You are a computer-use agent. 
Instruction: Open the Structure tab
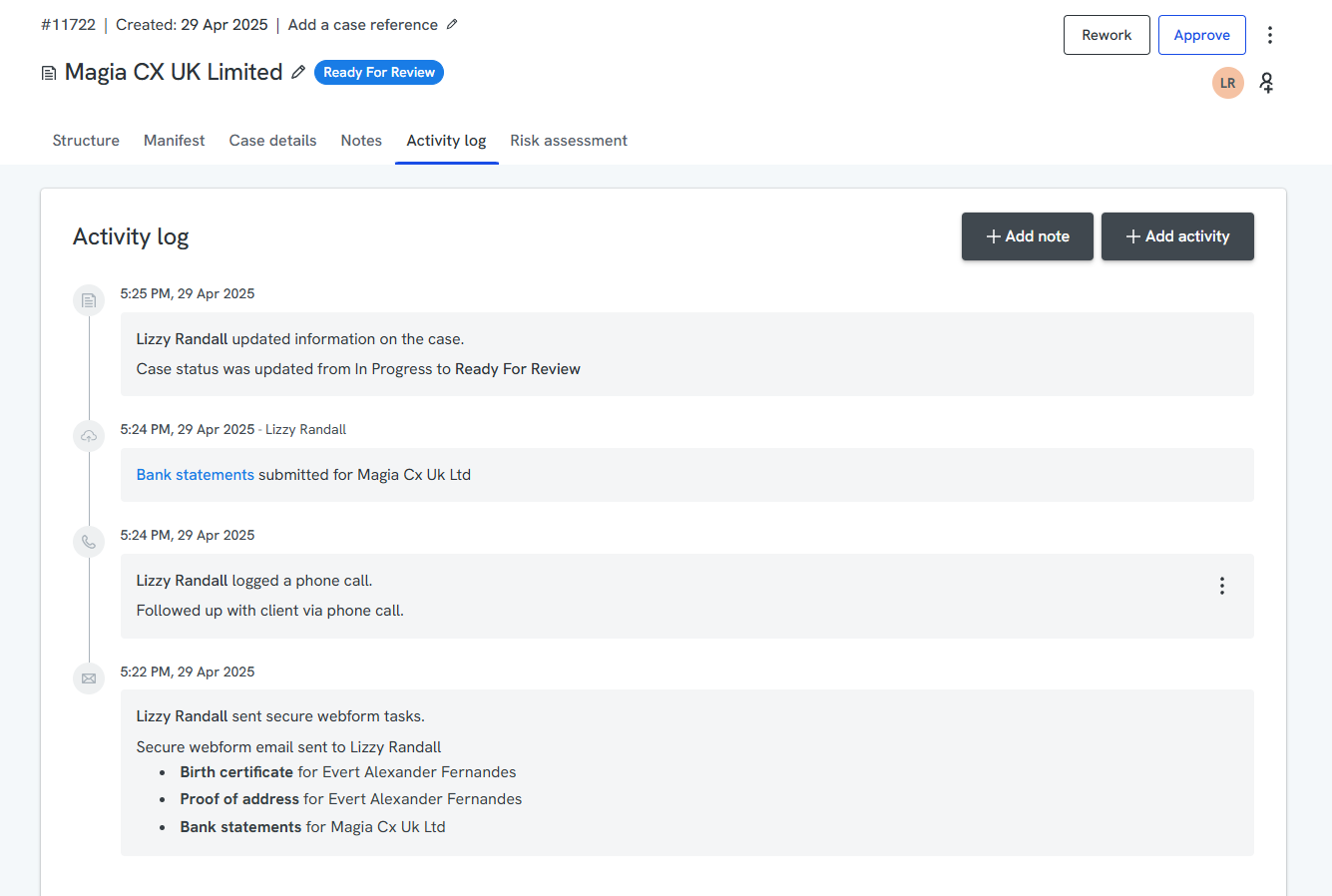click(86, 141)
